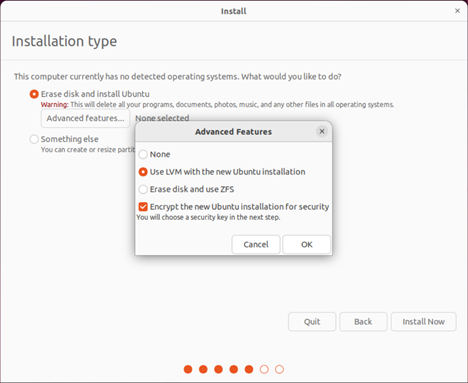Click the Quit button
Viewport: 468px width, 383px height.
click(312, 322)
